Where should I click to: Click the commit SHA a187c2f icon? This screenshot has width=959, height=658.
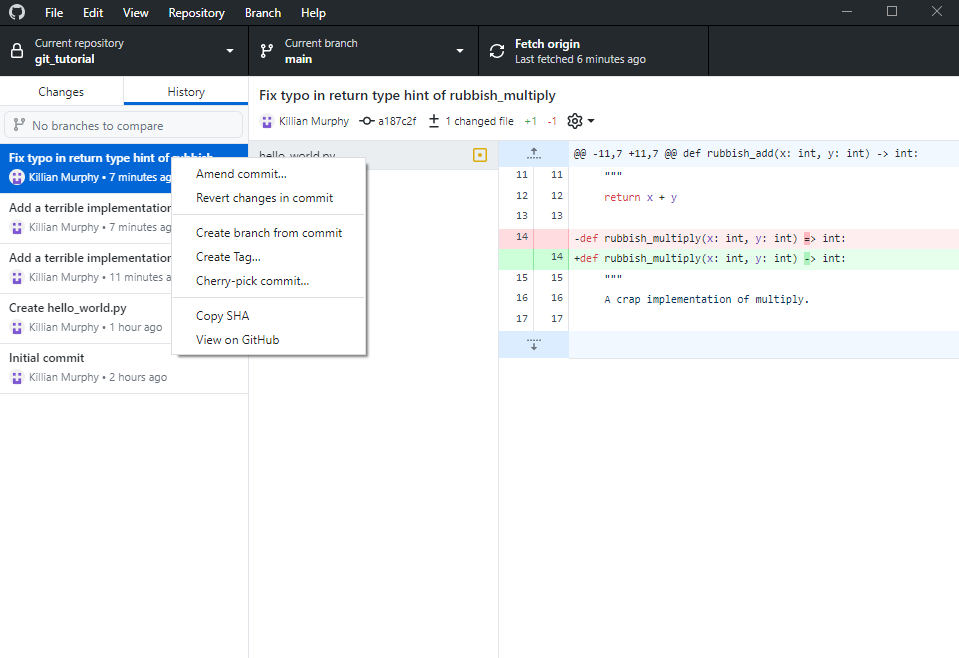pos(366,121)
